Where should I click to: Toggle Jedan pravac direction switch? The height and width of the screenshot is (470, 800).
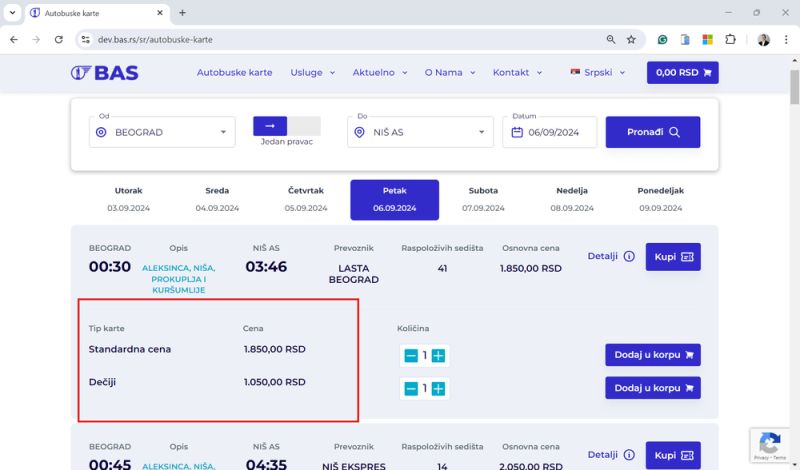pos(287,126)
